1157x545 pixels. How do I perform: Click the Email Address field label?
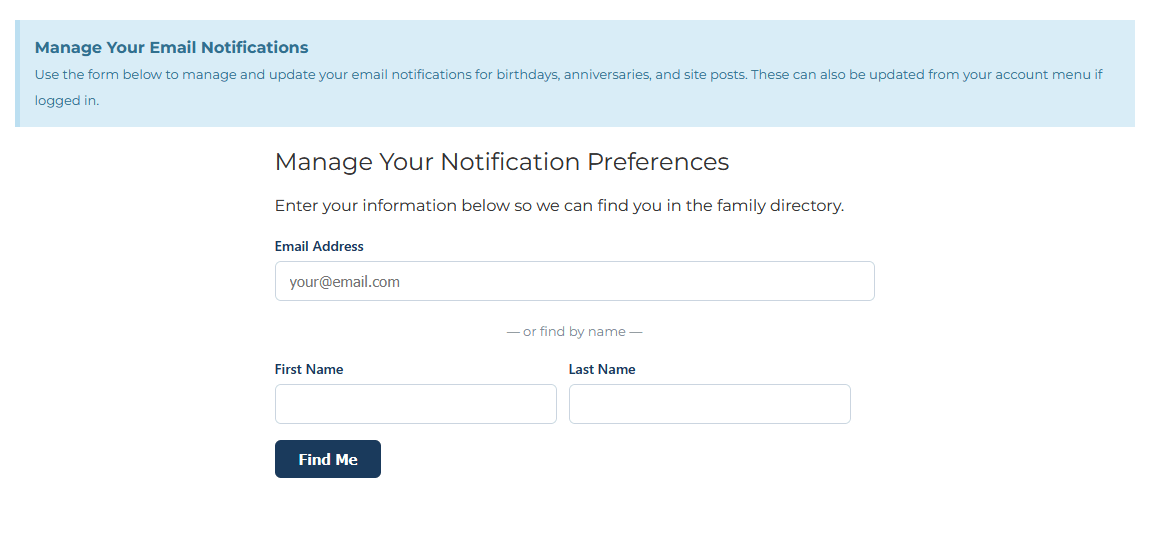click(x=319, y=246)
